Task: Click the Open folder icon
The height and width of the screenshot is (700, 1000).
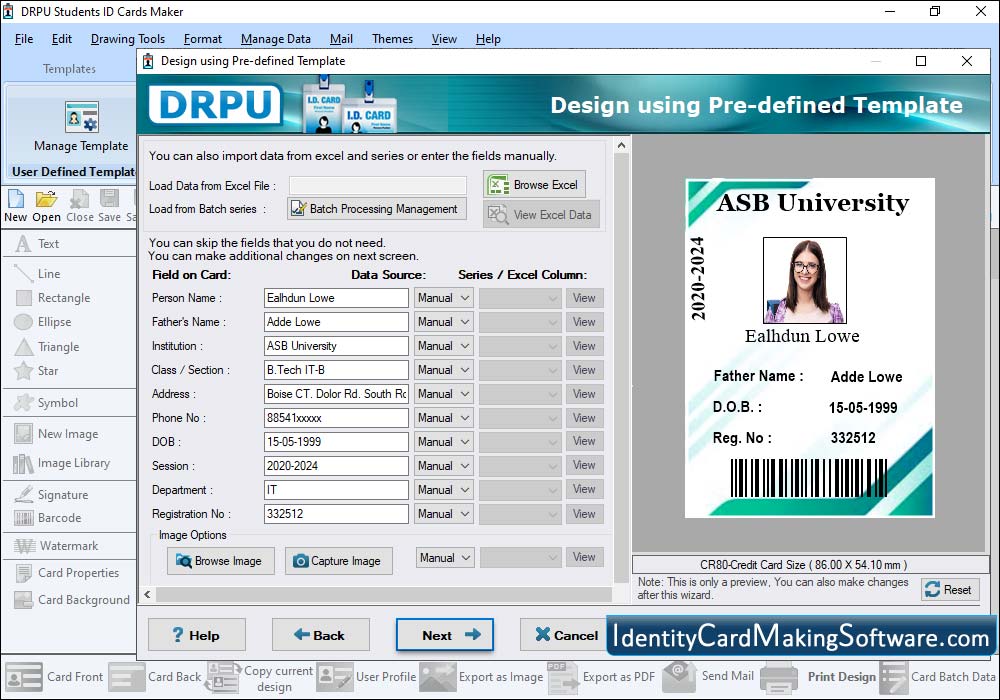Action: pyautogui.click(x=46, y=206)
